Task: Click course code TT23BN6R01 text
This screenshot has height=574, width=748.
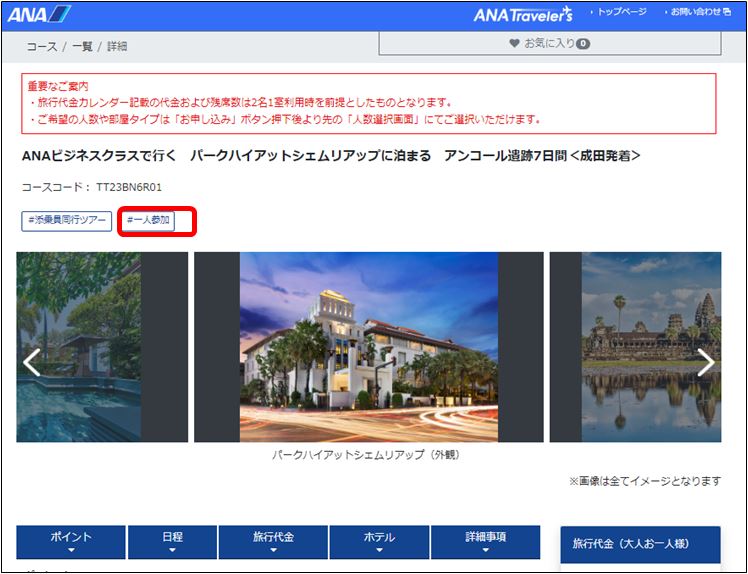Action: 129,187
